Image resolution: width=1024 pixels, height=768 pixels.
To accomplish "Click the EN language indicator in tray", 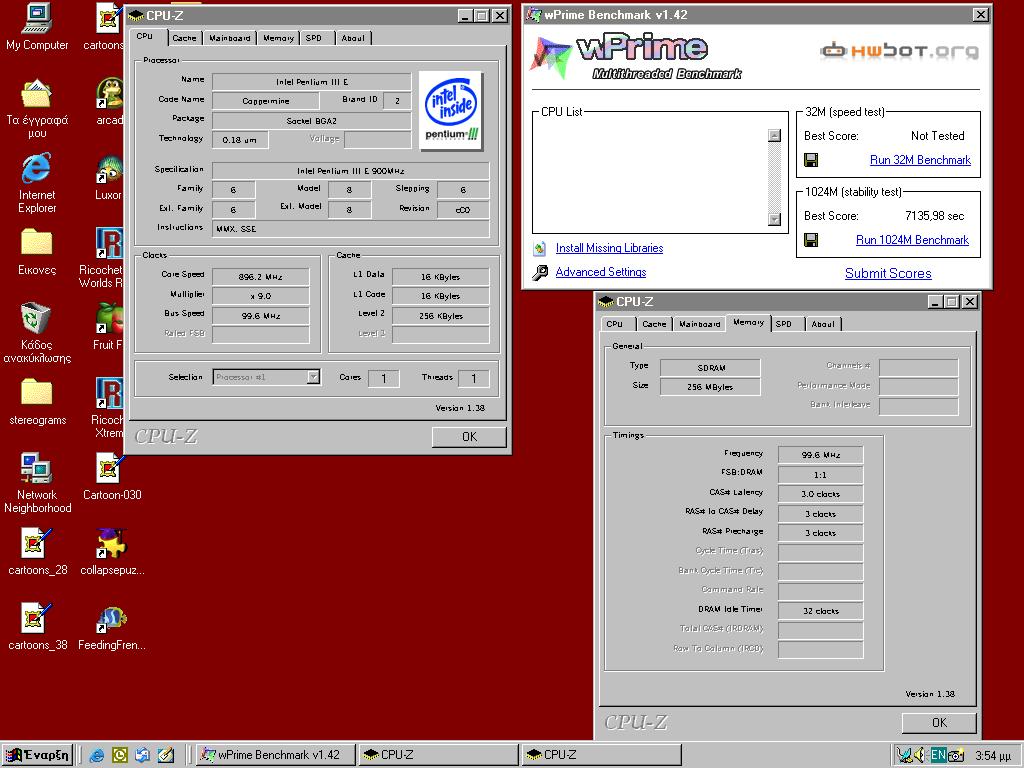I will tap(938, 755).
